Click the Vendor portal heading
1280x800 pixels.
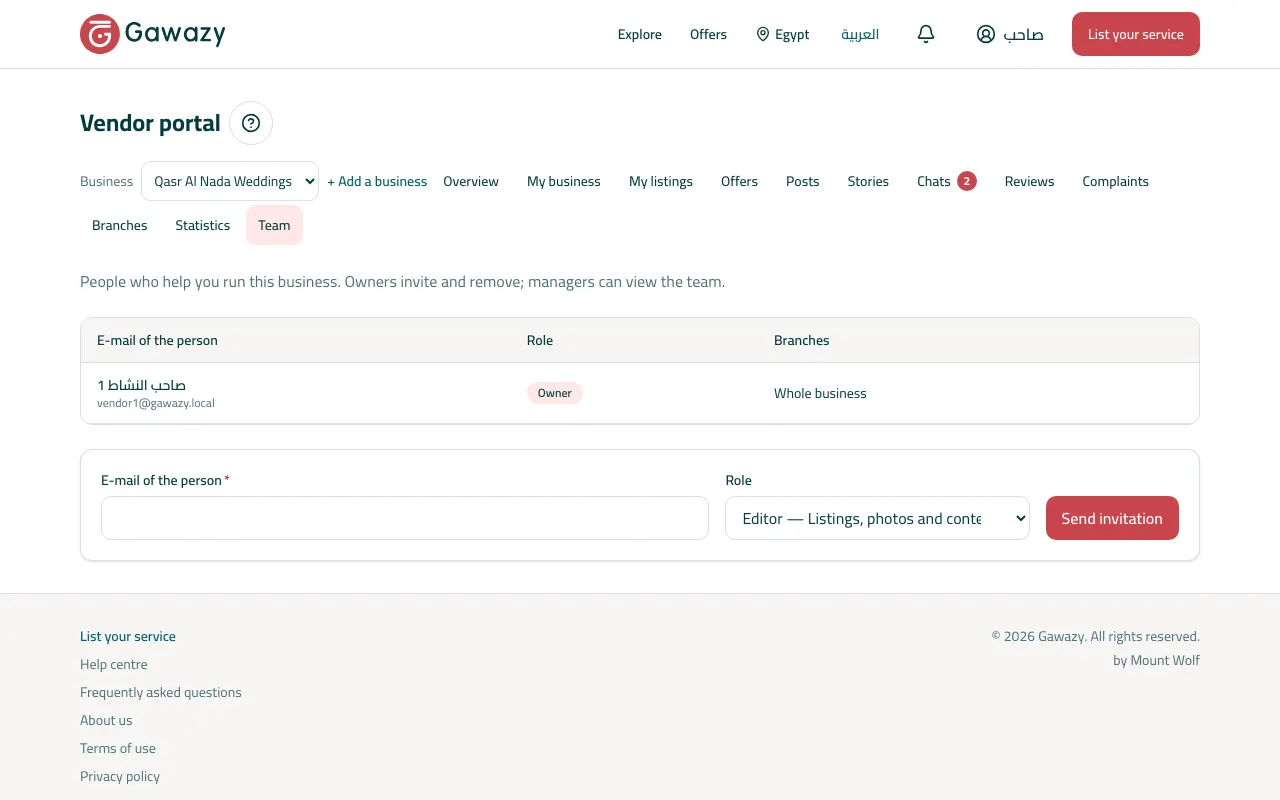(x=150, y=123)
